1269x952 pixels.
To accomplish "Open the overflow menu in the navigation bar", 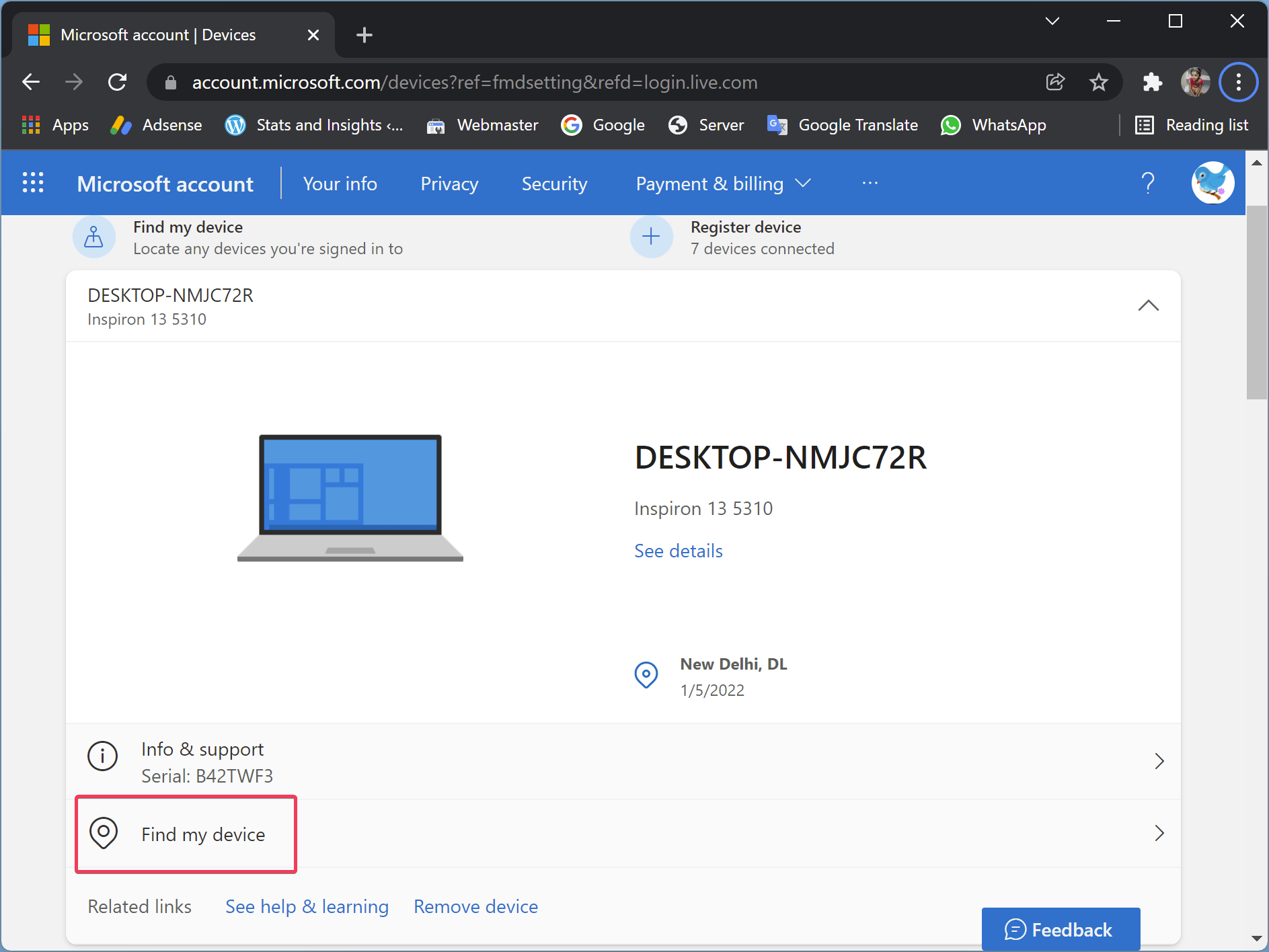I will pyautogui.click(x=870, y=183).
